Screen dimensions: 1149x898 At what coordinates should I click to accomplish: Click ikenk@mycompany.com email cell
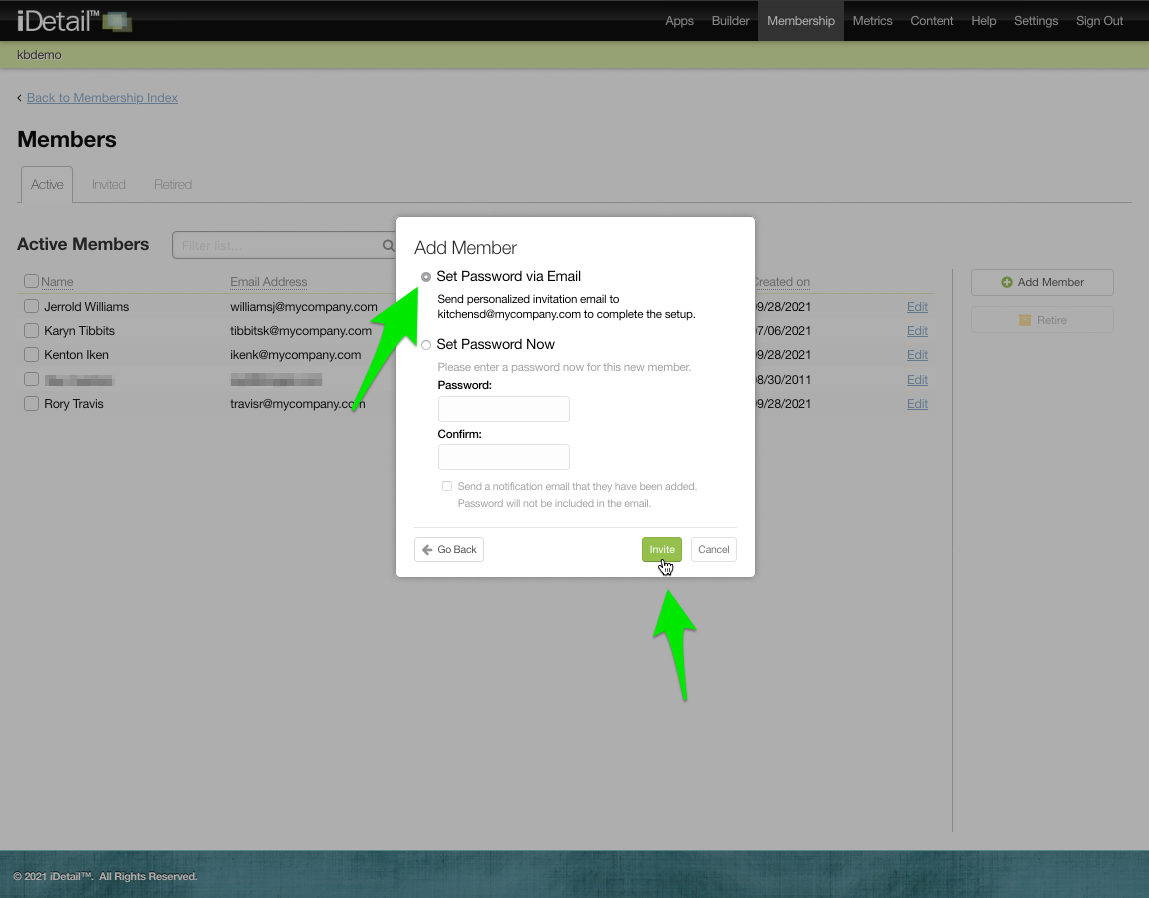click(295, 355)
